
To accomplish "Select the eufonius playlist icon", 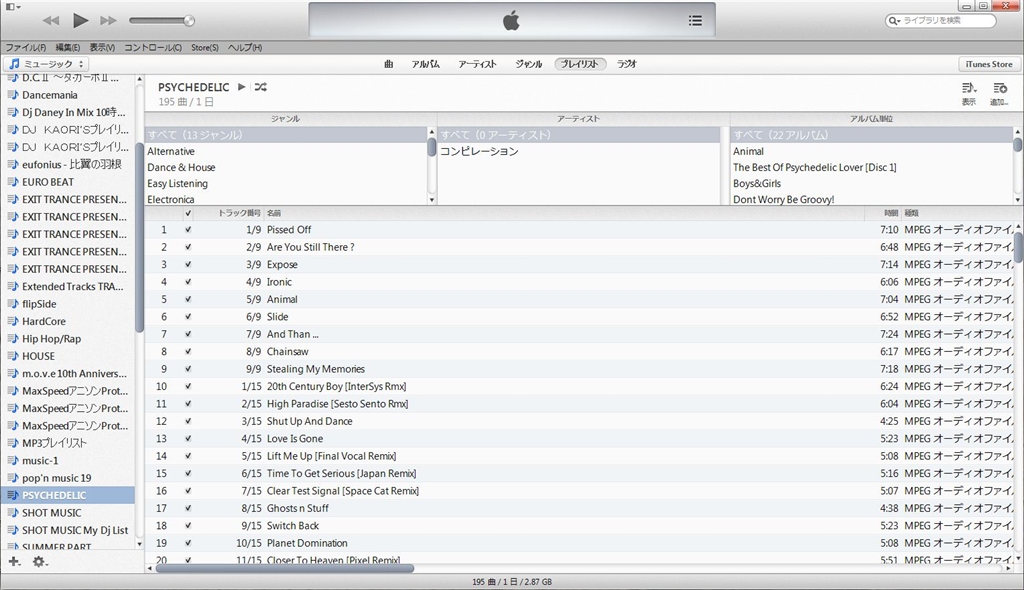I will 12,165.
